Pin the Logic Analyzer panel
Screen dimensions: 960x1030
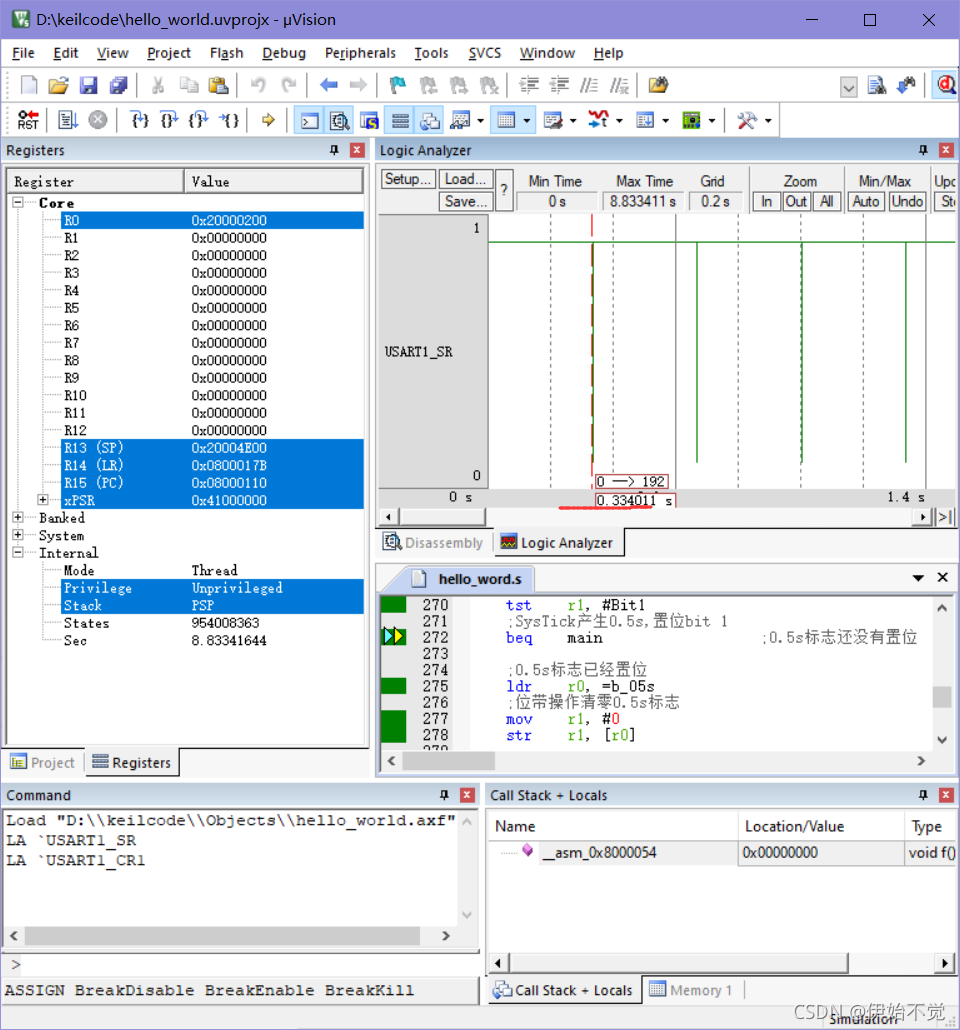[923, 150]
